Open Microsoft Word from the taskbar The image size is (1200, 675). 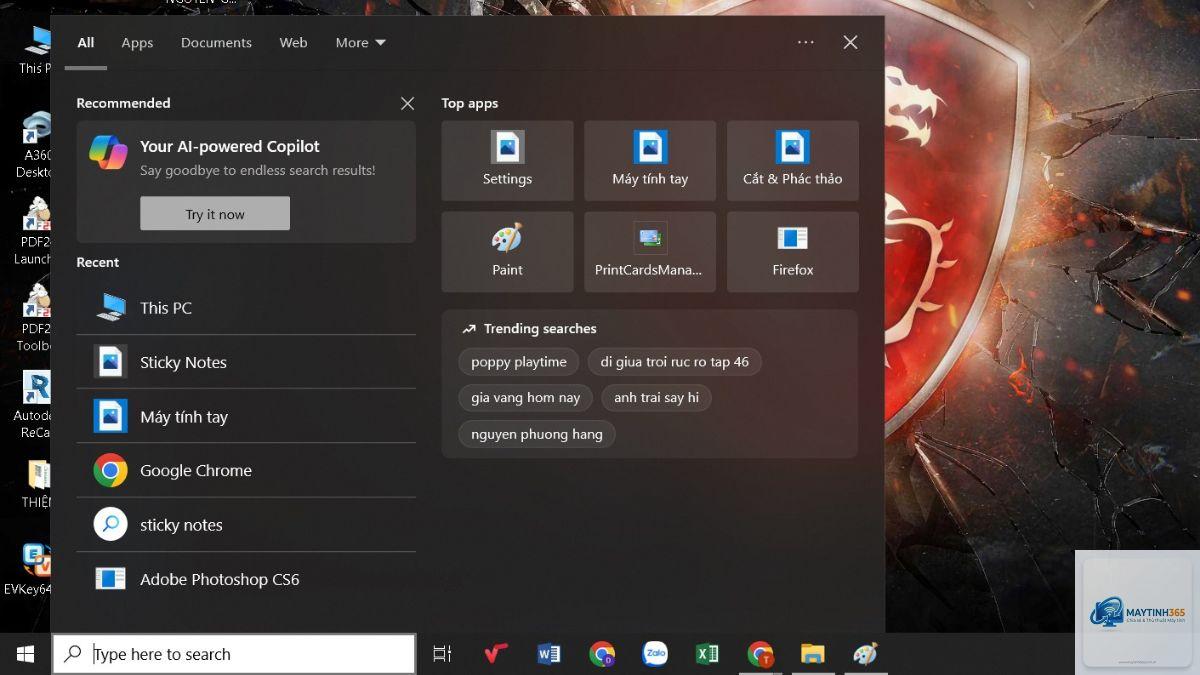pyautogui.click(x=548, y=654)
